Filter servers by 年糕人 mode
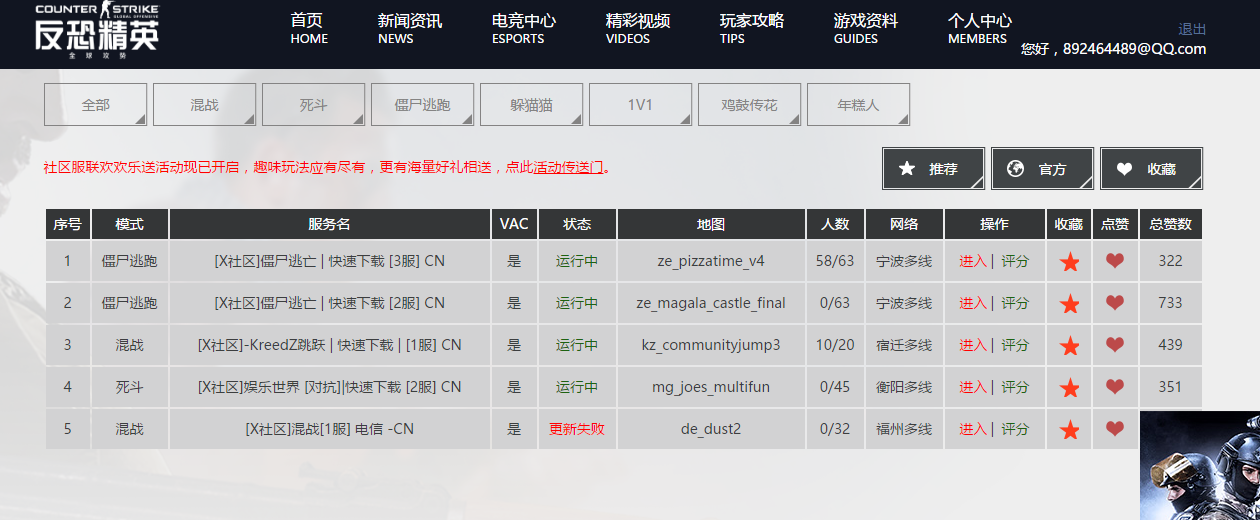This screenshot has width=1260, height=520. point(859,105)
